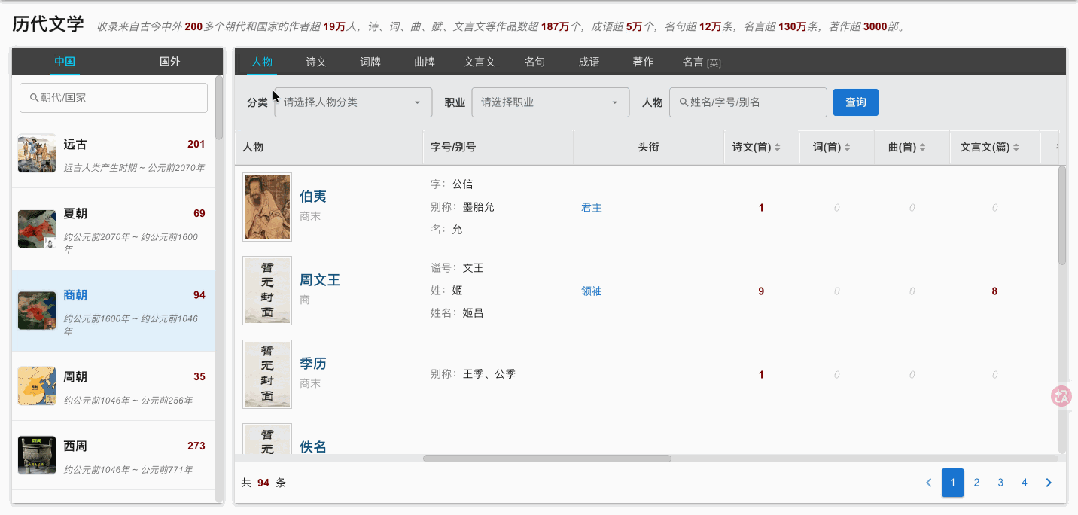Switch to the 曲牌 tab
Viewport: 1078px width, 515px height.
(424, 61)
